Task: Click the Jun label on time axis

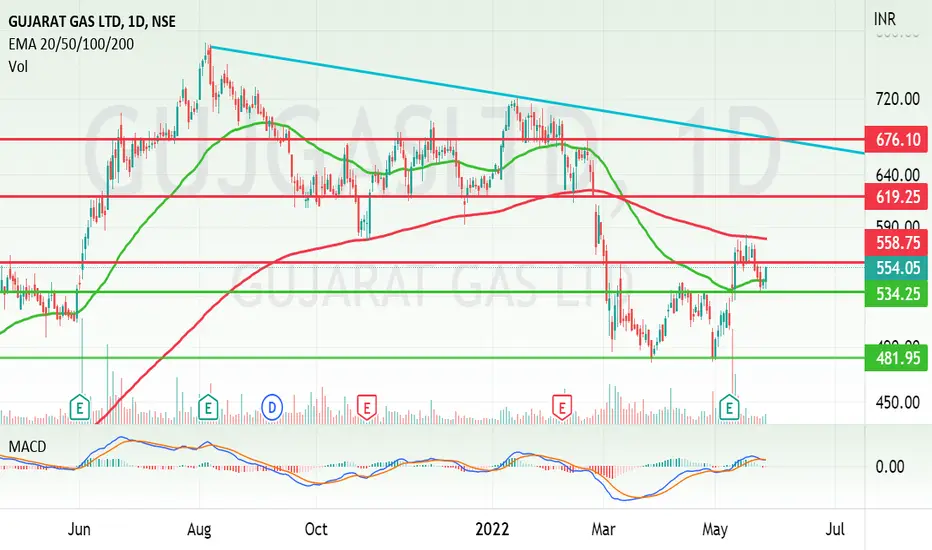Action: coord(79,529)
